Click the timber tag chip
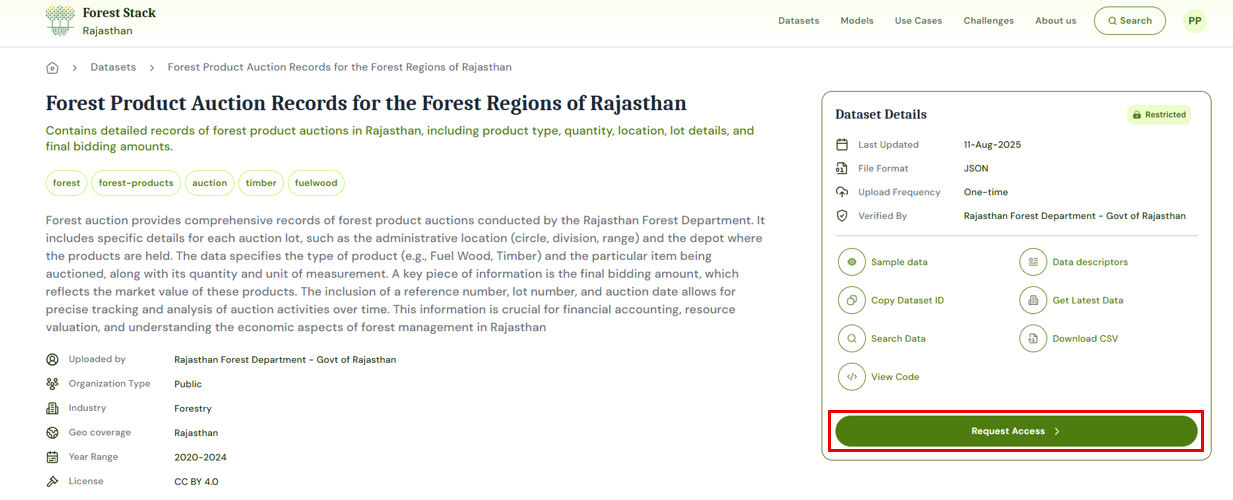Screen dimensions: 1233x500 tap(261, 183)
